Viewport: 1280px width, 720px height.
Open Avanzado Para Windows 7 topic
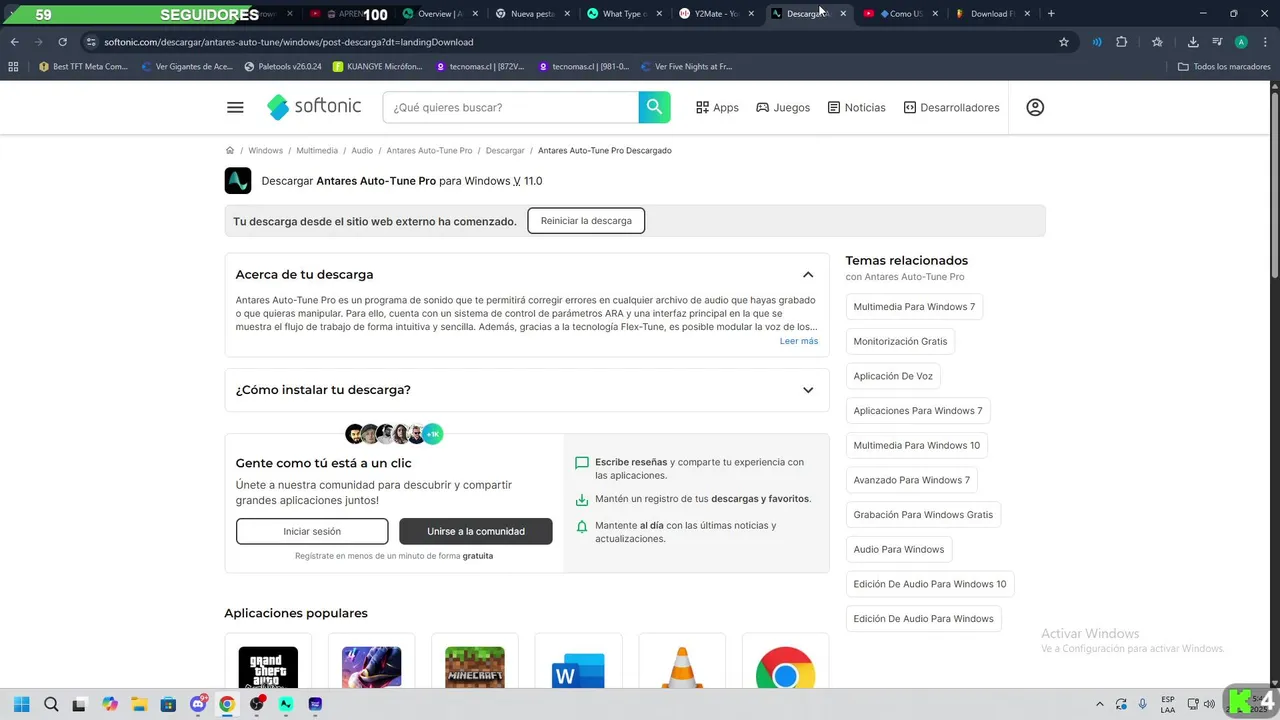(912, 480)
